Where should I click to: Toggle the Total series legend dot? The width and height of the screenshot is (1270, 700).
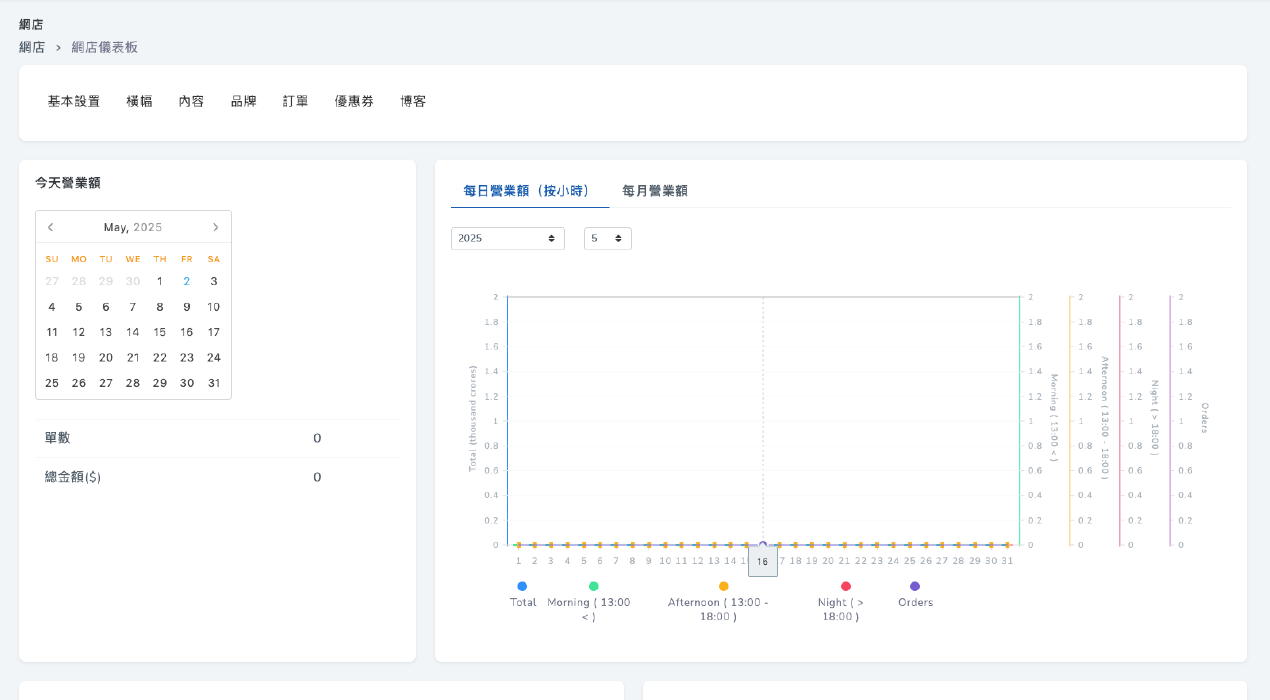(x=522, y=586)
